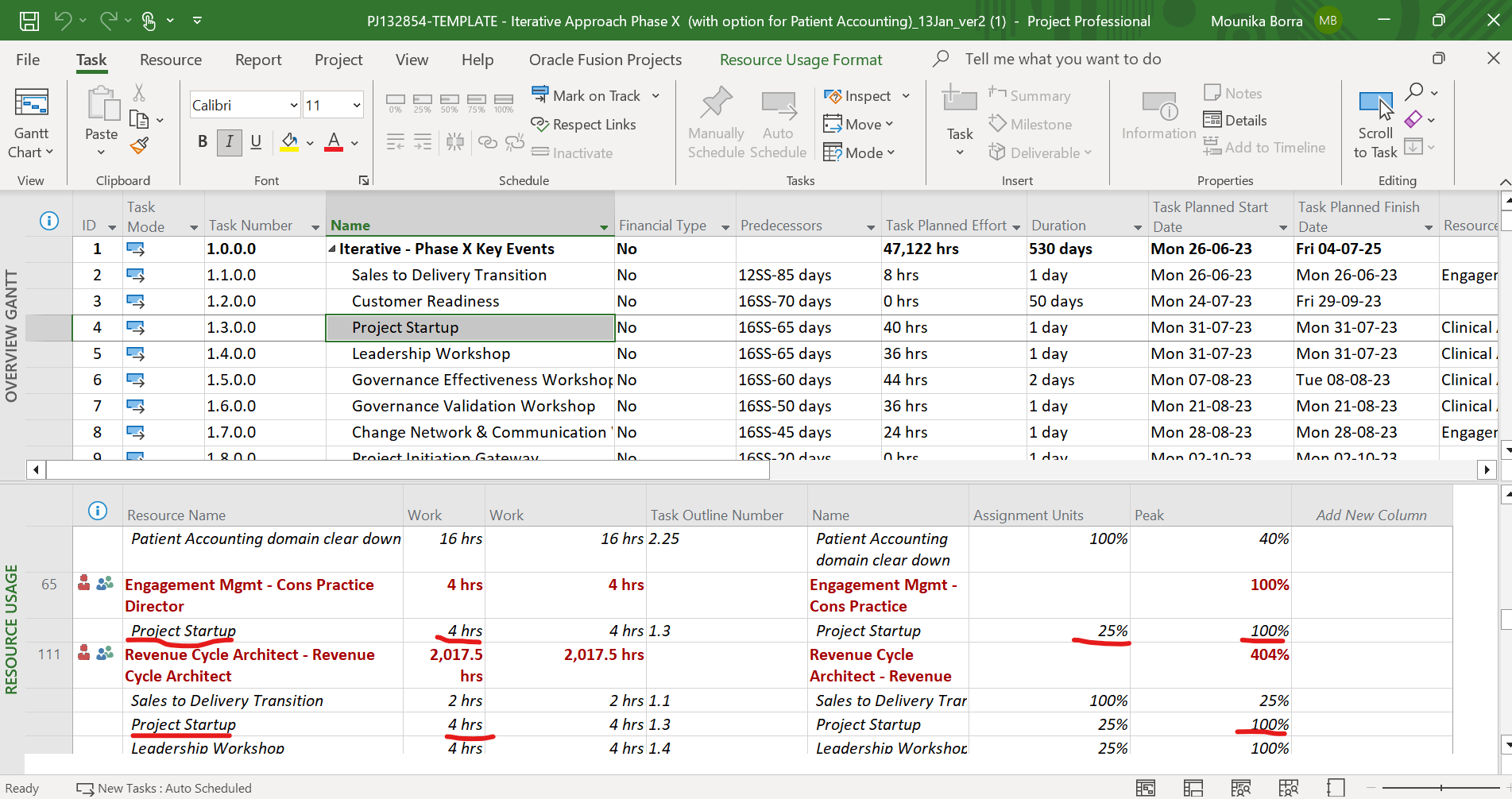Toggle Italic formatting
This screenshot has width=1512, height=799.
tap(230, 141)
